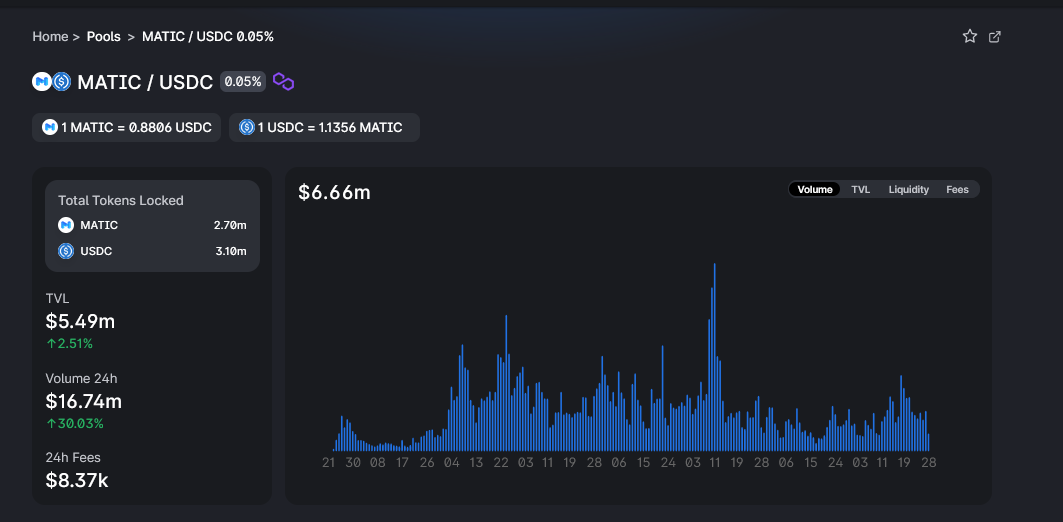Image resolution: width=1063 pixels, height=522 pixels.
Task: Click MATIC token logo beside pool title
Action: [41, 82]
